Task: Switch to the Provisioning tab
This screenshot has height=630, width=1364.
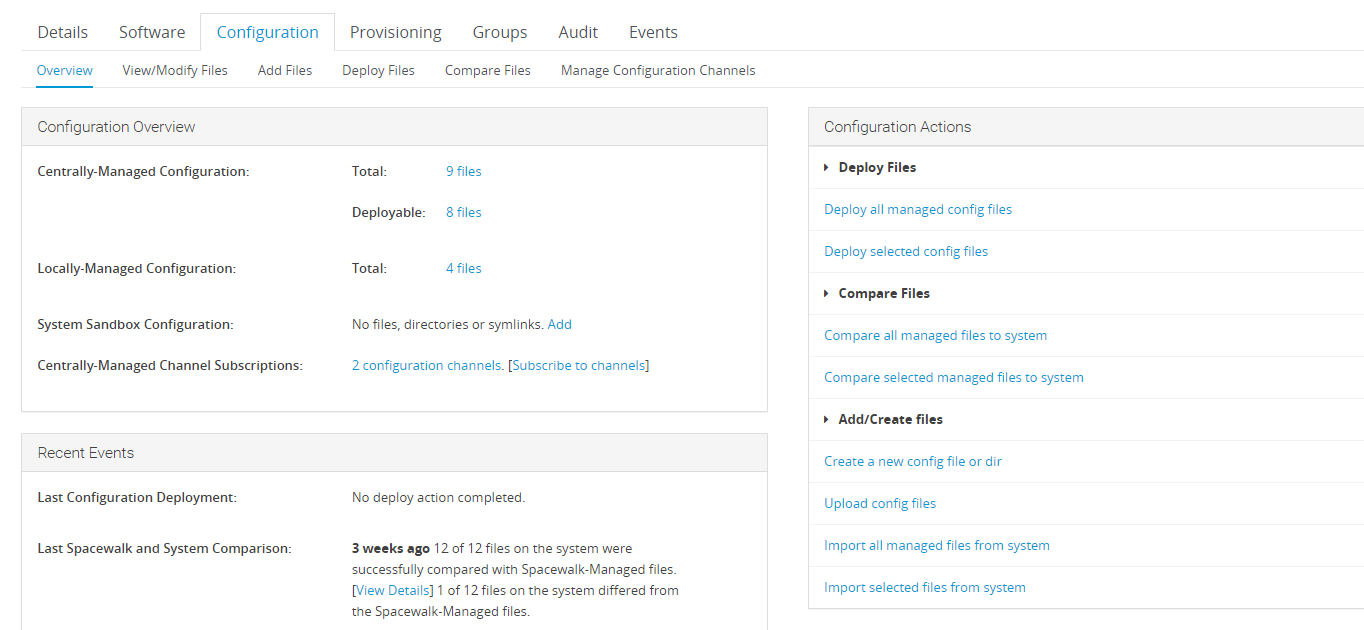Action: click(395, 31)
